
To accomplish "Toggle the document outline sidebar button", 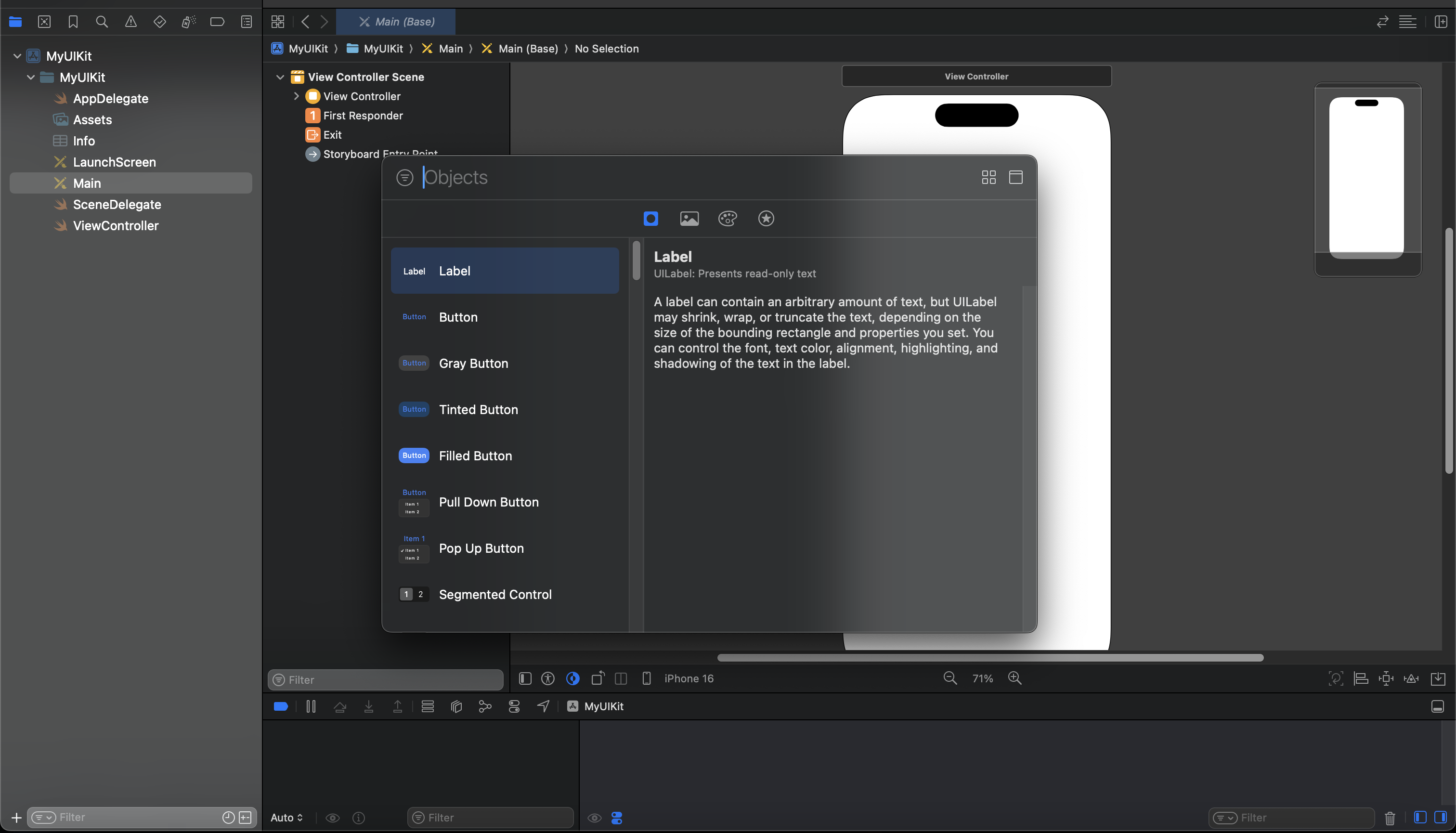I will (525, 678).
